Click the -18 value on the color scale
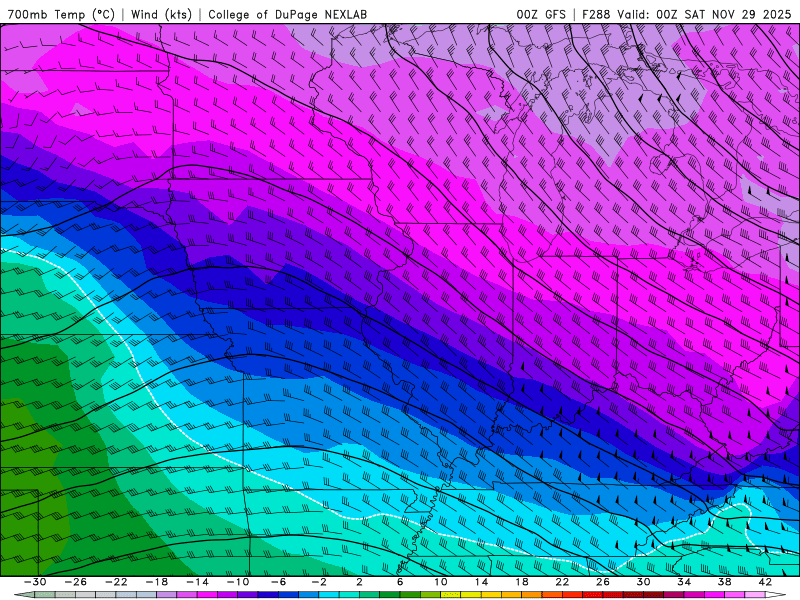This screenshot has height=600, width=800. tap(157, 582)
